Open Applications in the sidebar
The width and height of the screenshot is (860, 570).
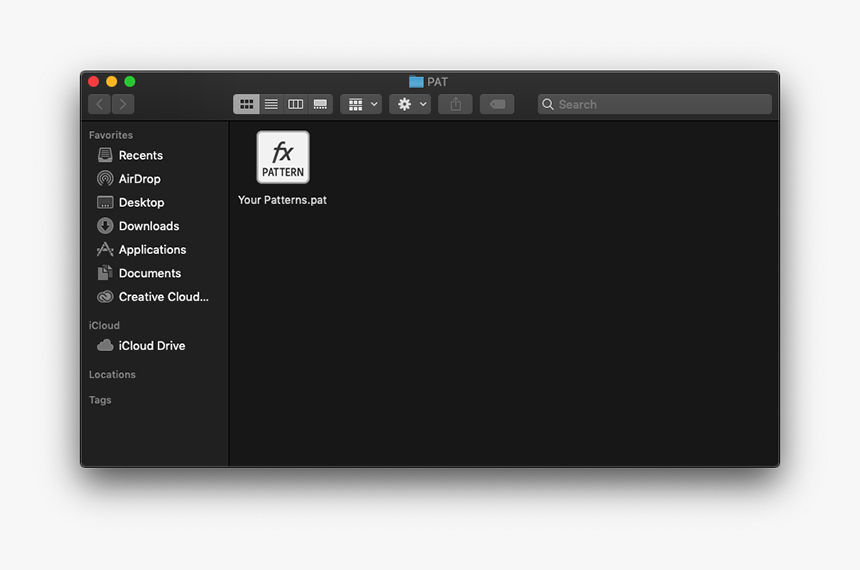point(154,250)
